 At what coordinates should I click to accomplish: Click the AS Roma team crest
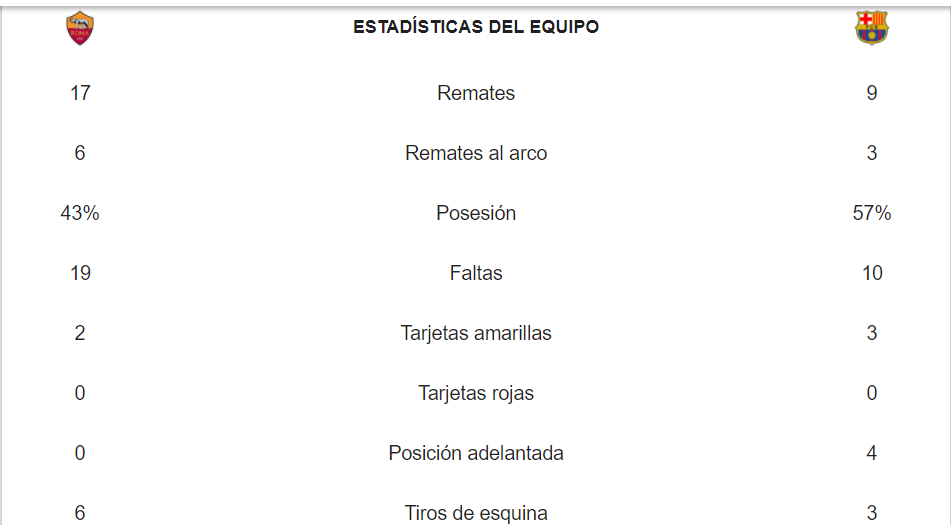tap(80, 28)
